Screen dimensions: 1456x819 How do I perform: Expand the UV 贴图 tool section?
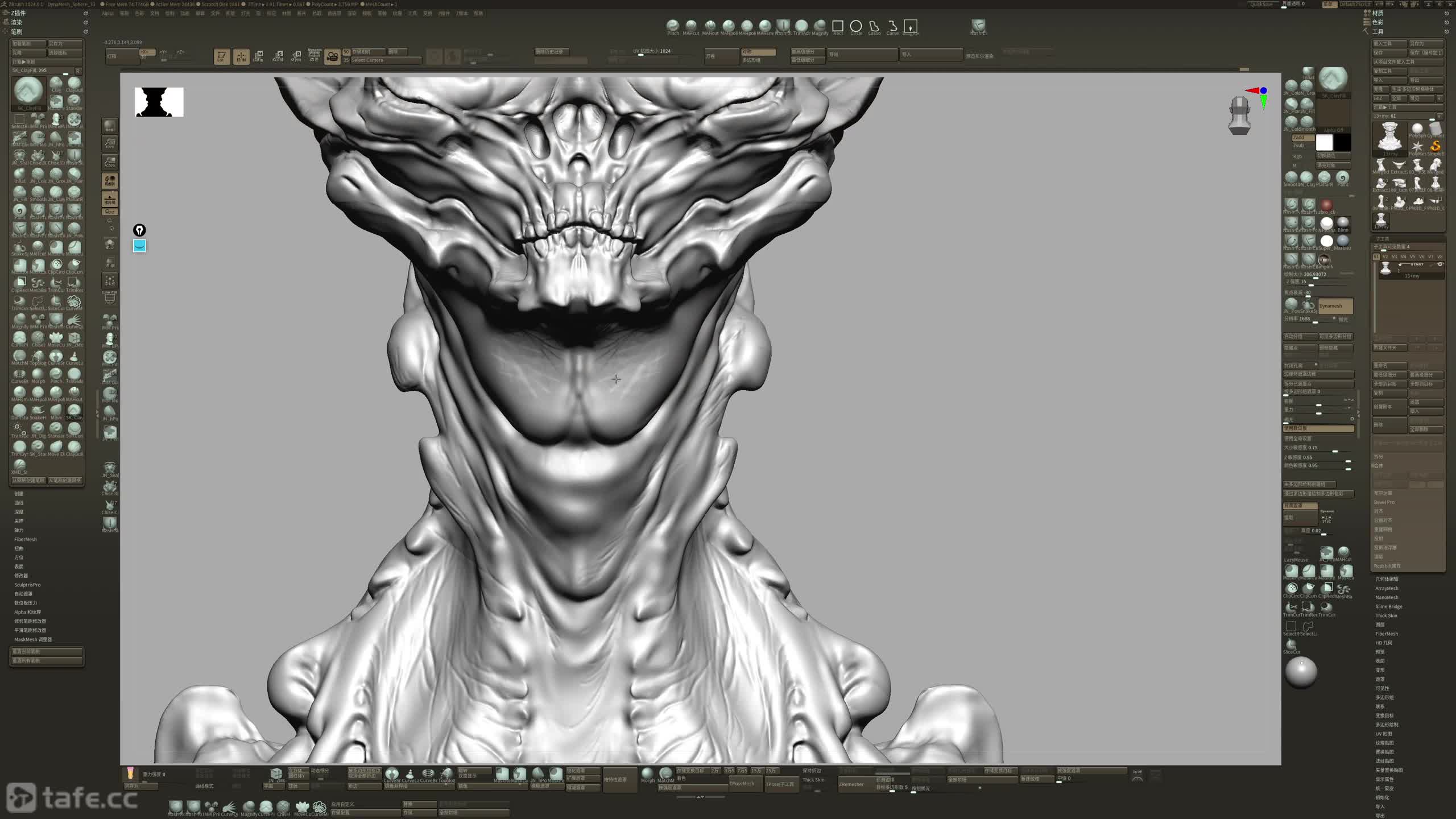1383,734
